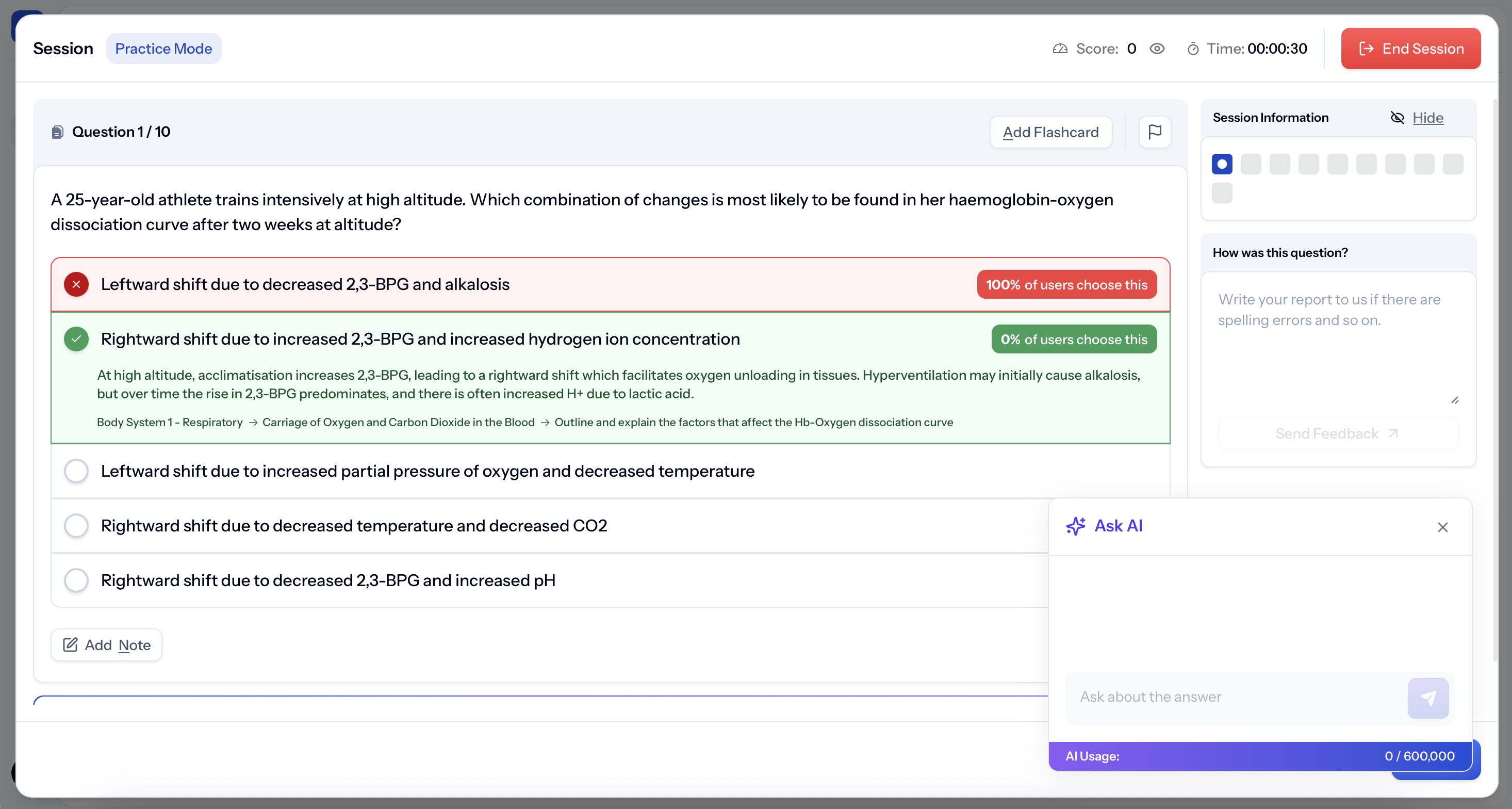Image resolution: width=1512 pixels, height=809 pixels.
Task: Click Add Flashcard button
Action: coord(1050,132)
